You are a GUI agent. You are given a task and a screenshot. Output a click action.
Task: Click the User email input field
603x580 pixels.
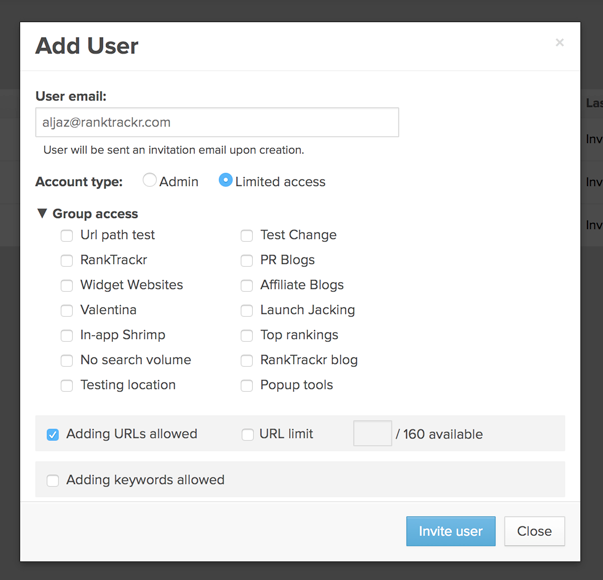pyautogui.click(x=217, y=122)
